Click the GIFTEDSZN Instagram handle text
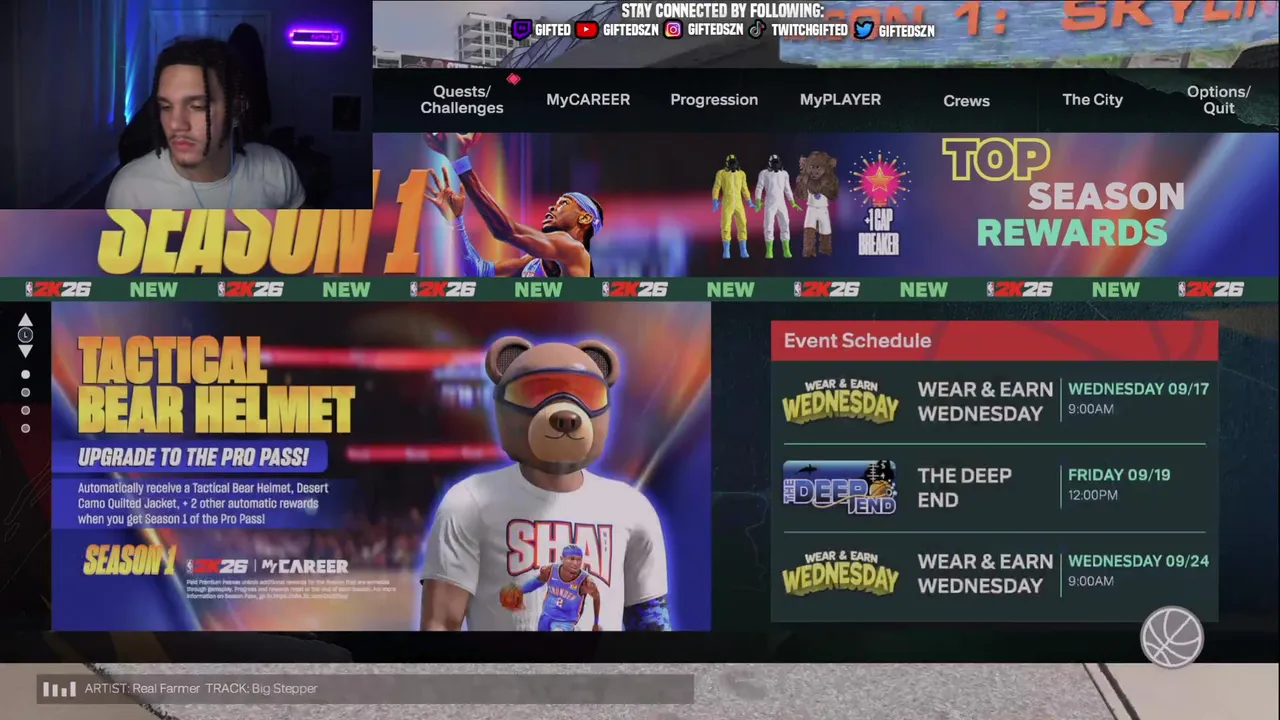 pos(715,30)
